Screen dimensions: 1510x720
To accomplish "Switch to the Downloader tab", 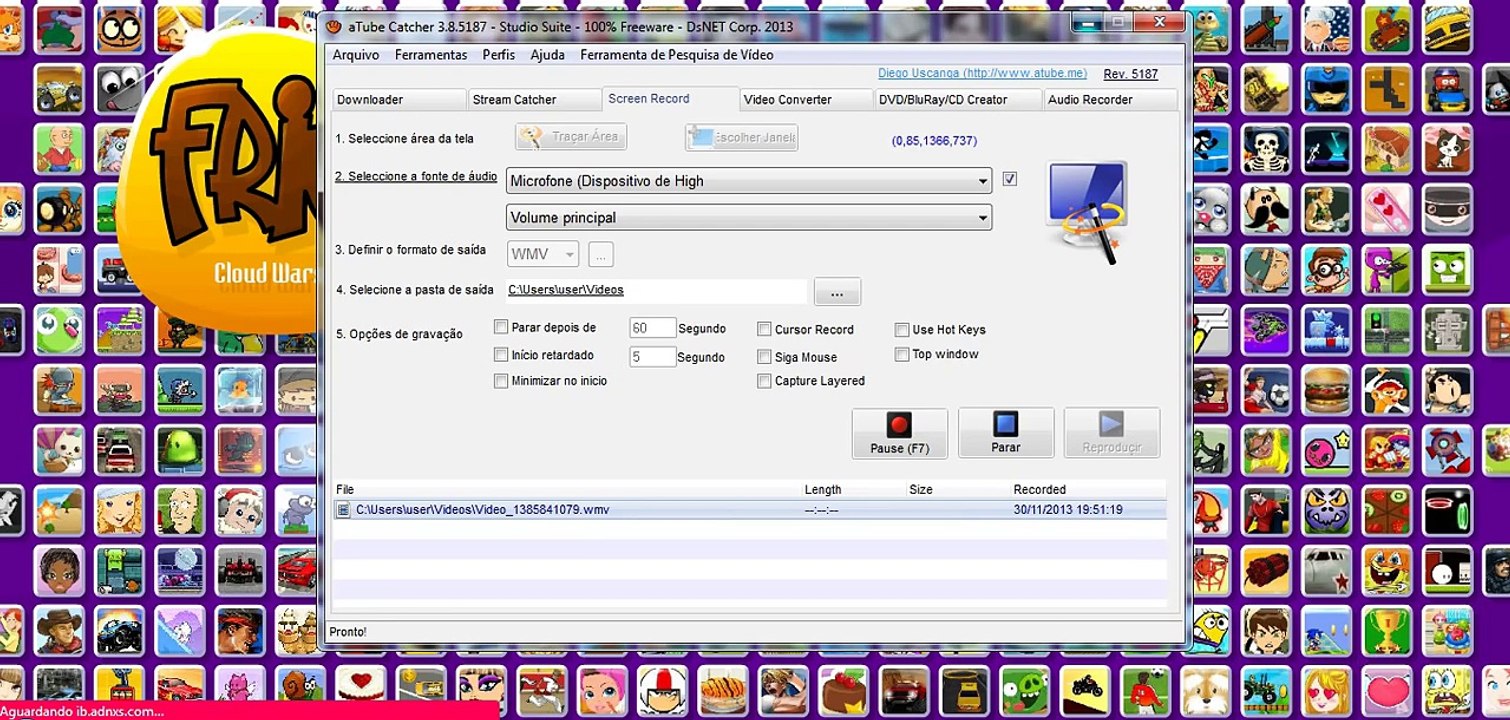I will coord(399,99).
